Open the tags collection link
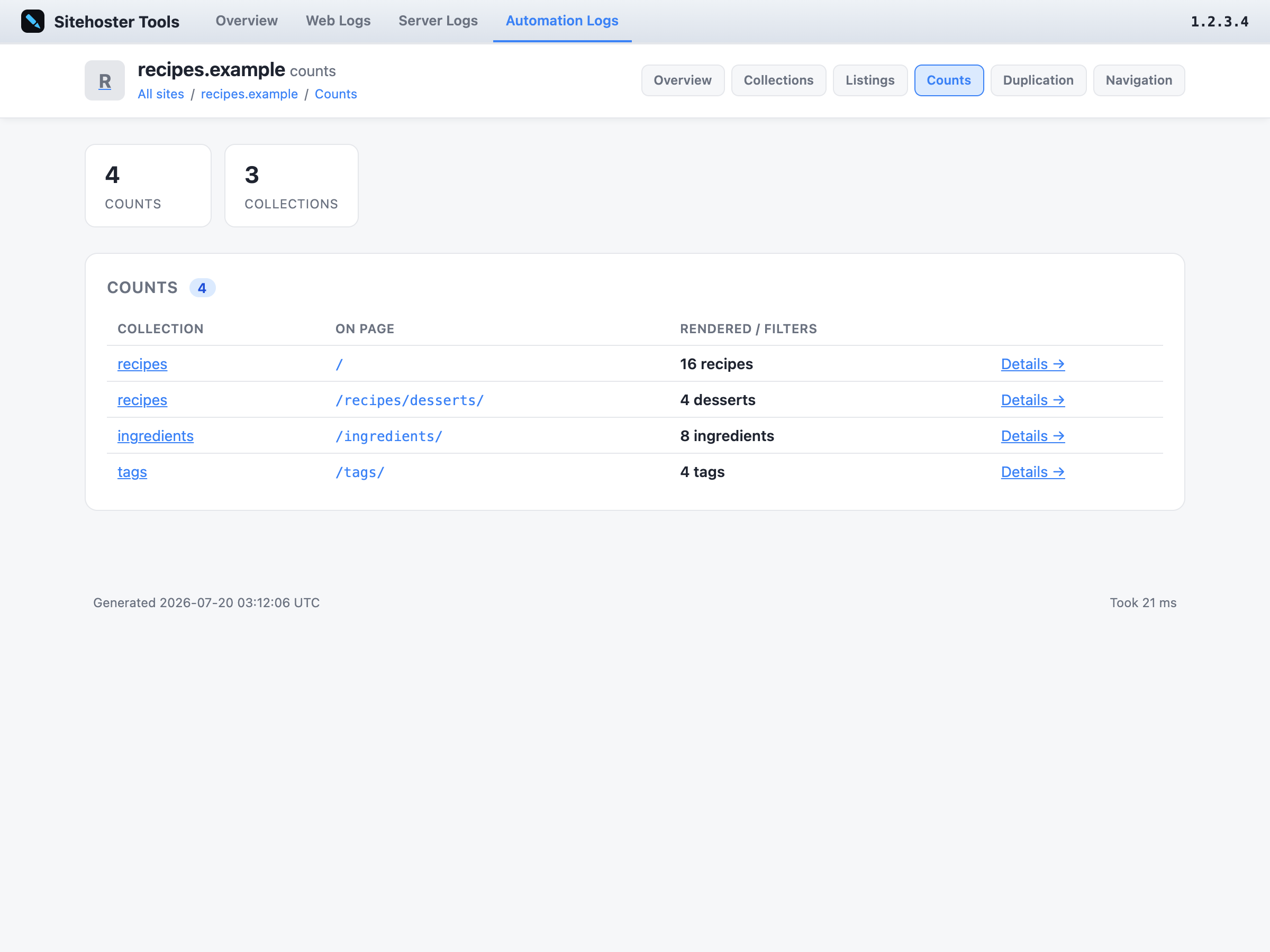This screenshot has width=1270, height=952. (x=132, y=472)
